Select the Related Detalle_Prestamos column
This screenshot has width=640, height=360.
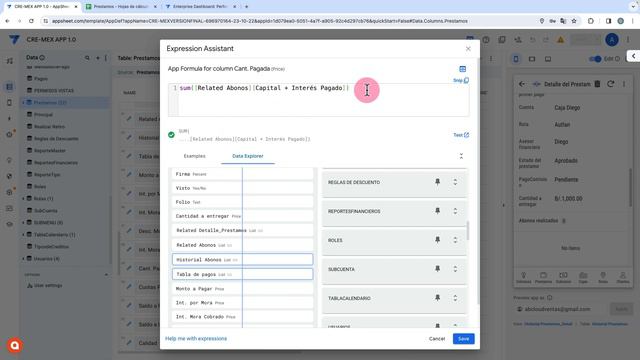[x=242, y=230]
